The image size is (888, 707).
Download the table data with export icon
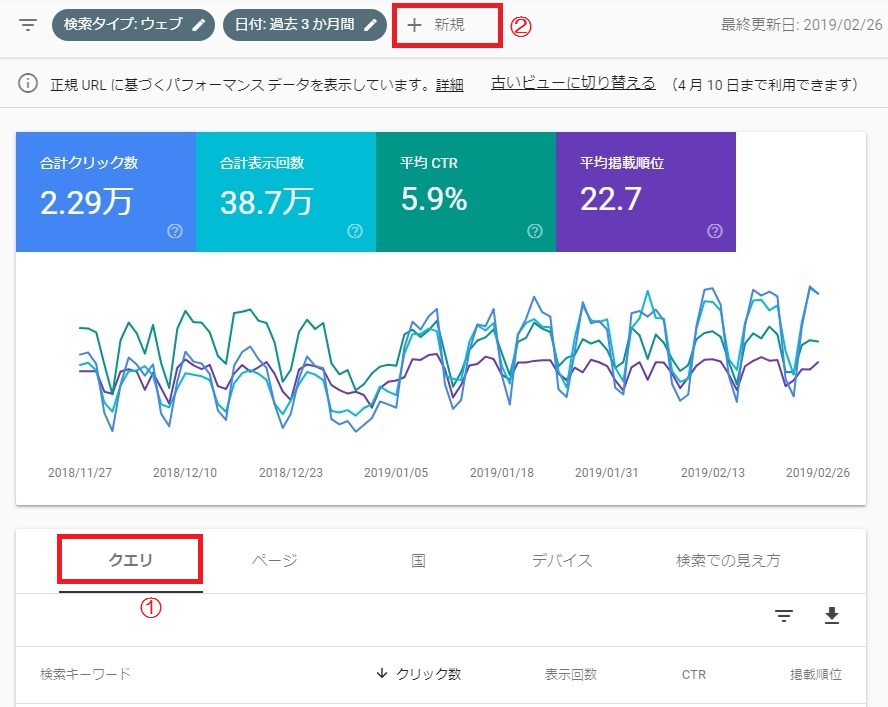tap(832, 616)
